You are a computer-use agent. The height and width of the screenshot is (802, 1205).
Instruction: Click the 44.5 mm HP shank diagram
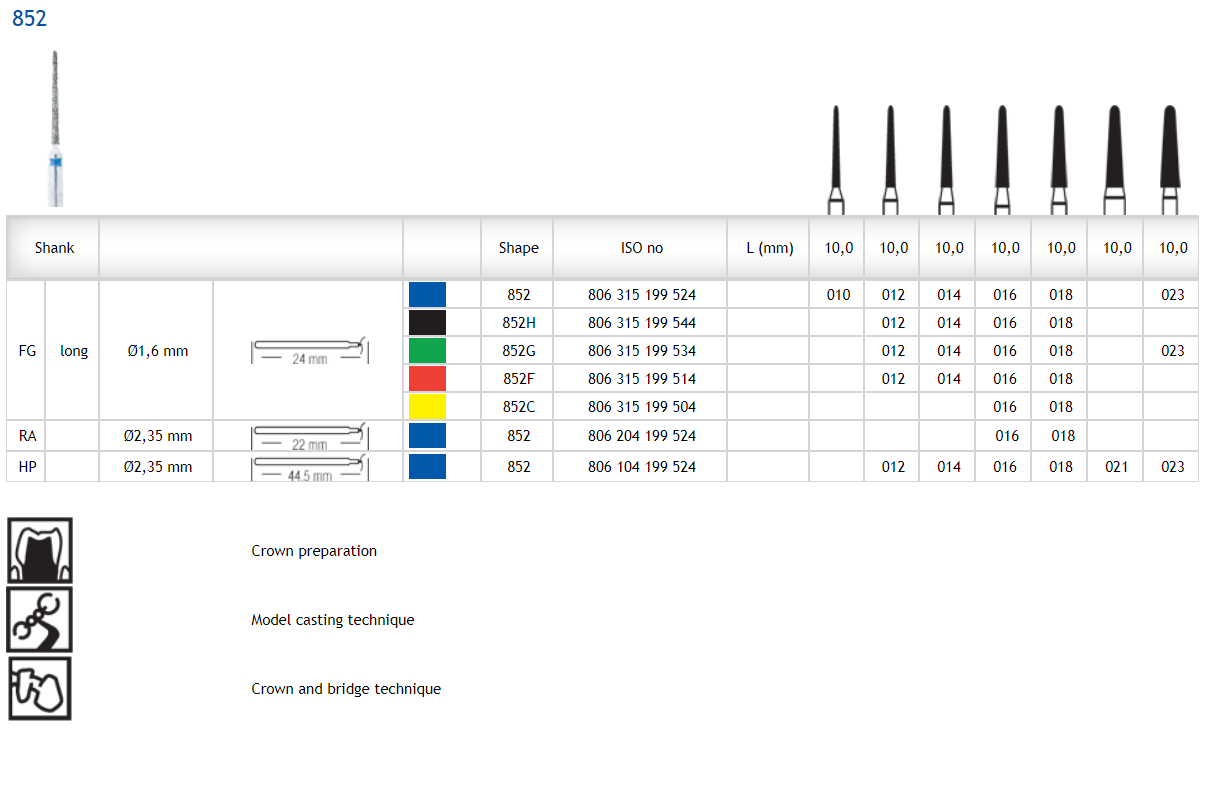(309, 467)
